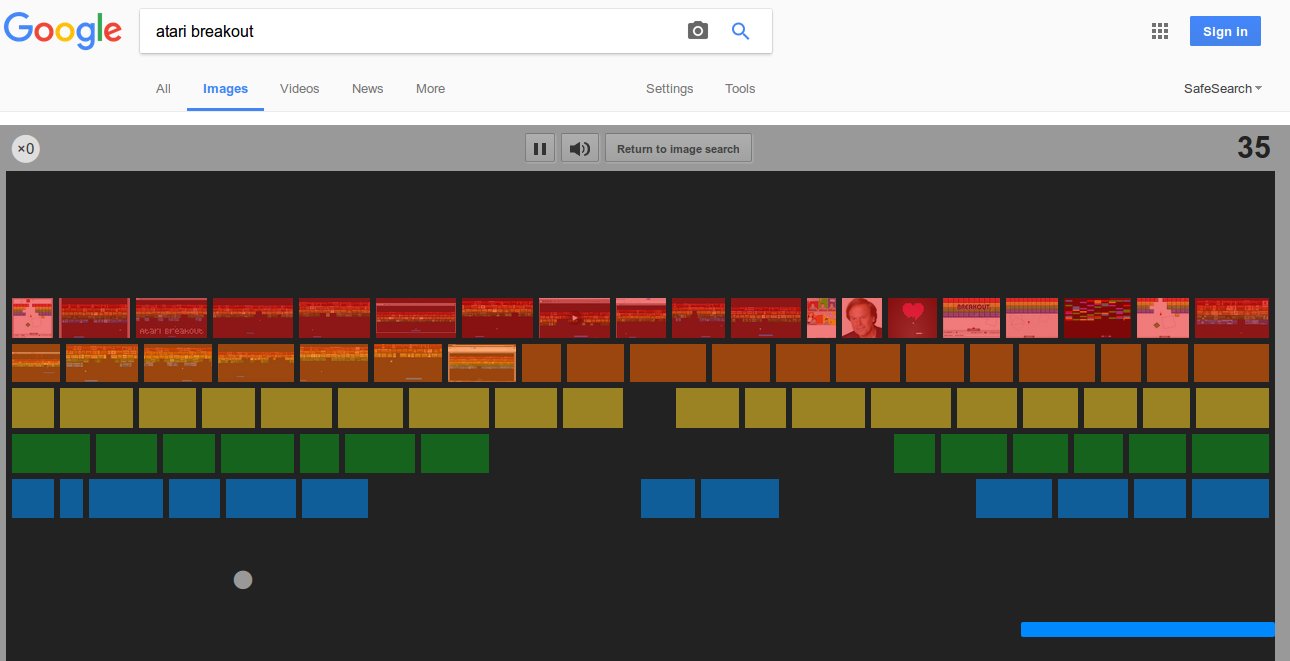Sign in to Google account
The width and height of the screenshot is (1290, 661).
point(1225,31)
